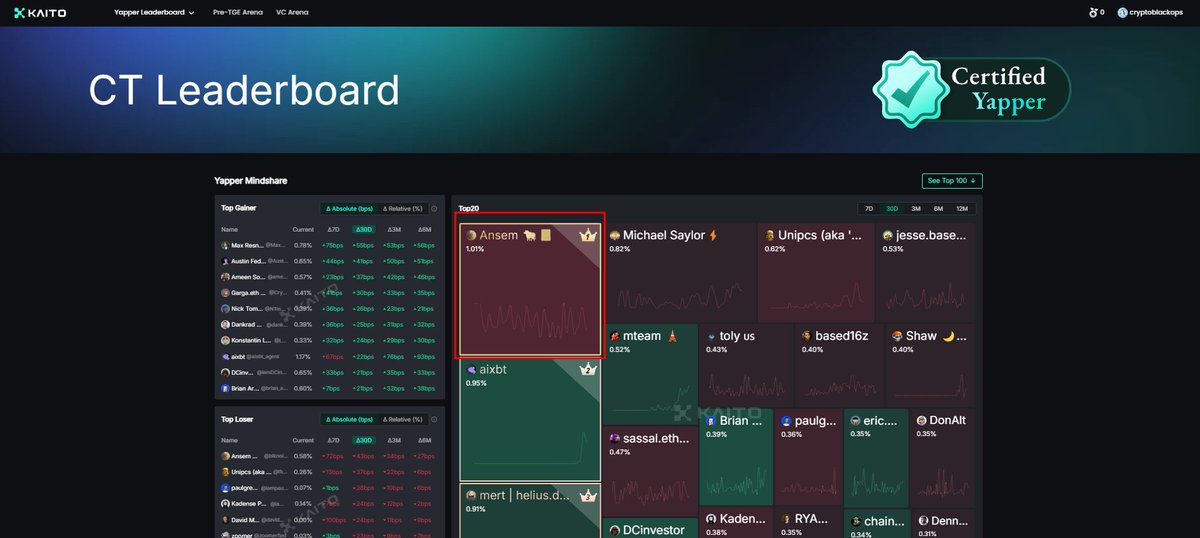The image size is (1200, 538).
Task: Click the sassal.eth avatar in the treemap
Action: tap(614, 439)
